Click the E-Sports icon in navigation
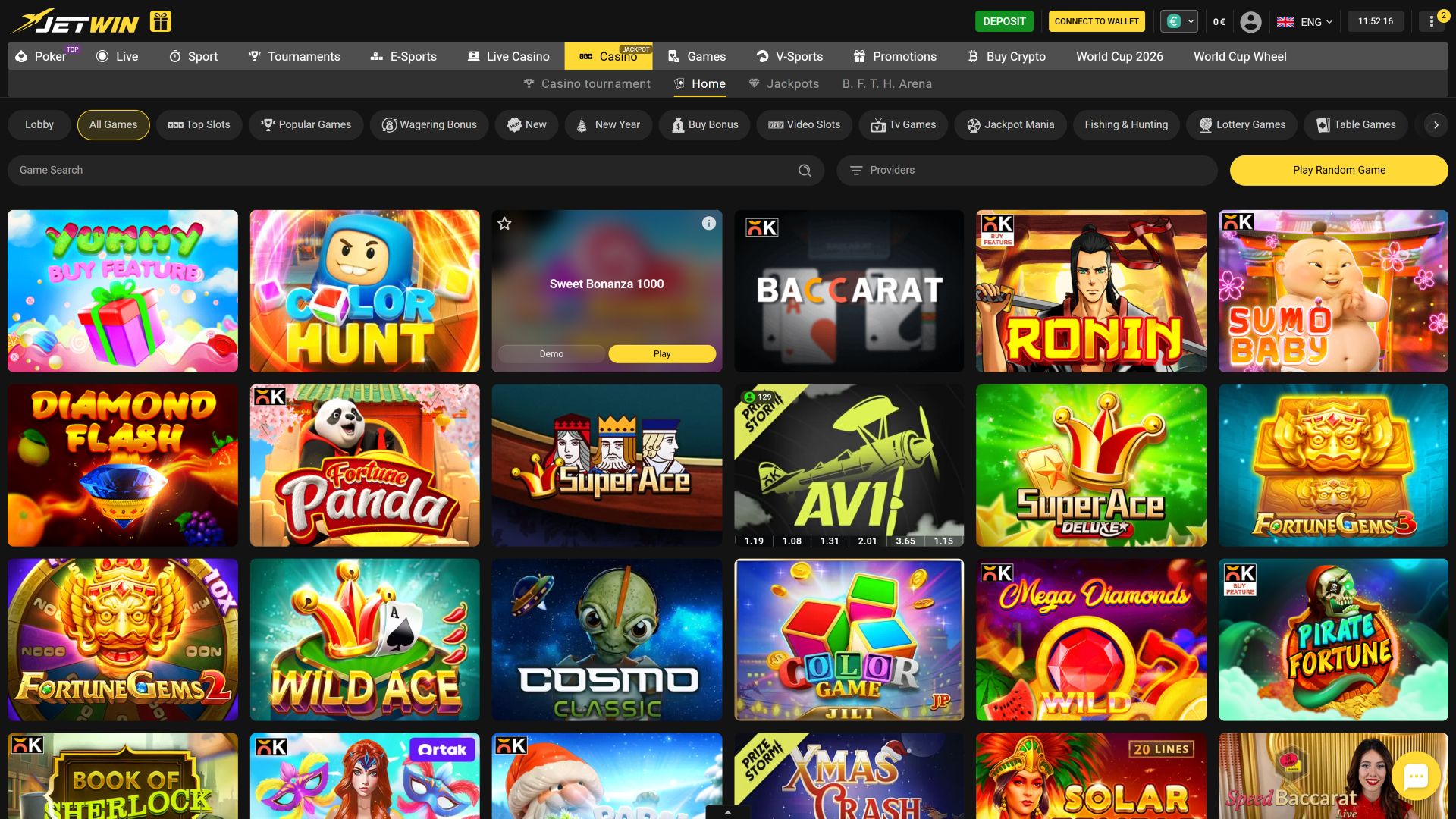1456x819 pixels. coord(376,56)
